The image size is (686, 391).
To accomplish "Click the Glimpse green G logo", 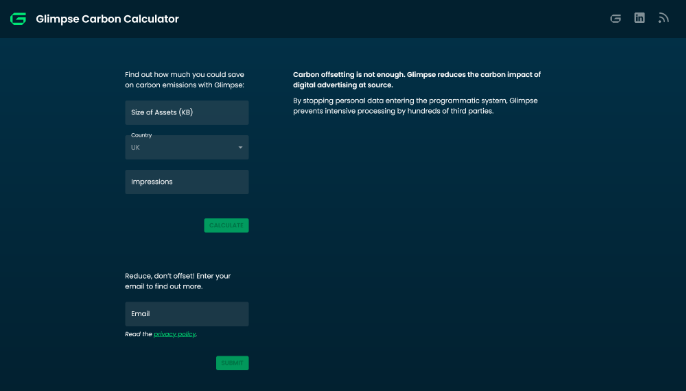I will click(x=18, y=19).
